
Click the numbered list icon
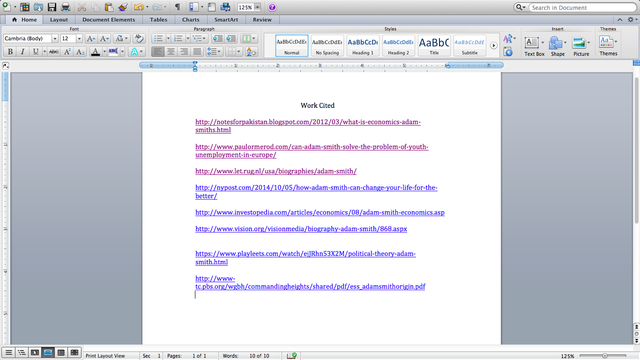pyautogui.click(x=178, y=38)
